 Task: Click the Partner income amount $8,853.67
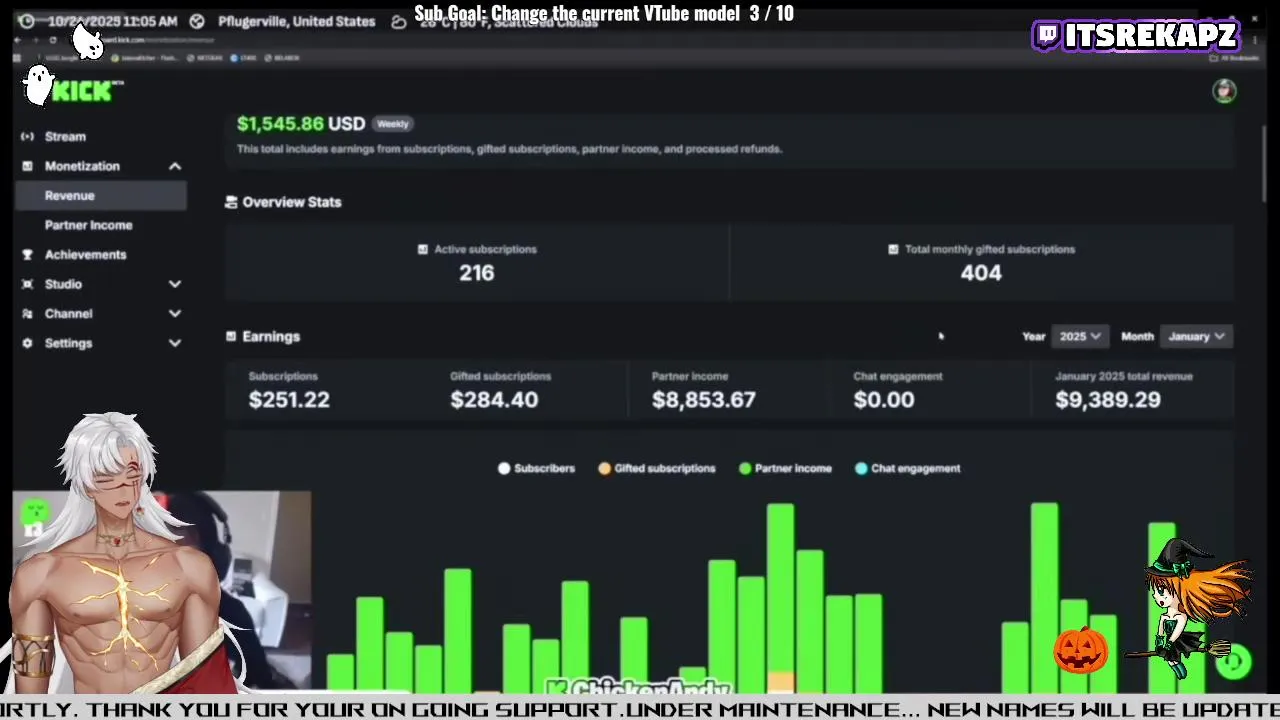(x=704, y=400)
